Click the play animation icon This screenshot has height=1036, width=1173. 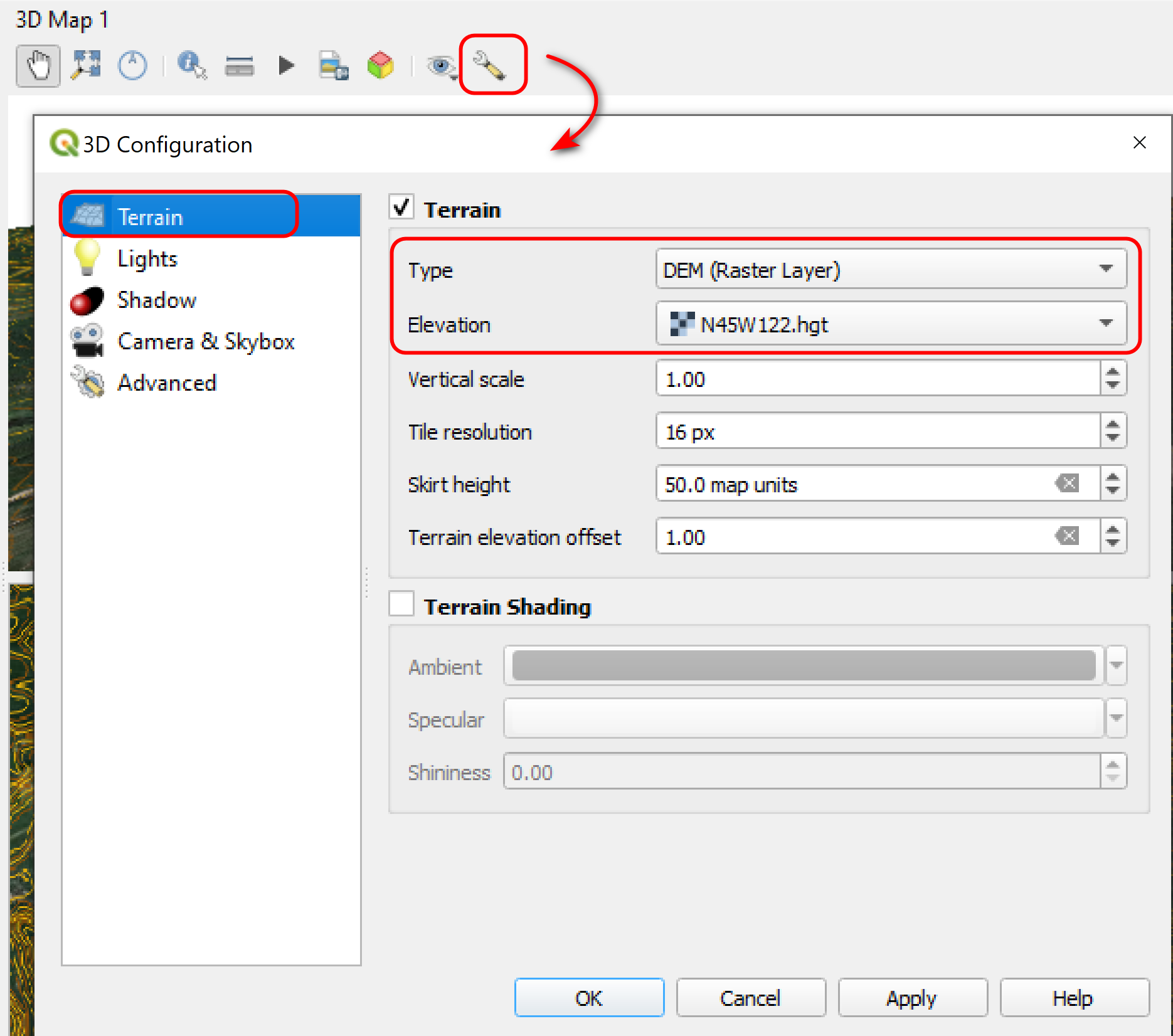point(285,65)
